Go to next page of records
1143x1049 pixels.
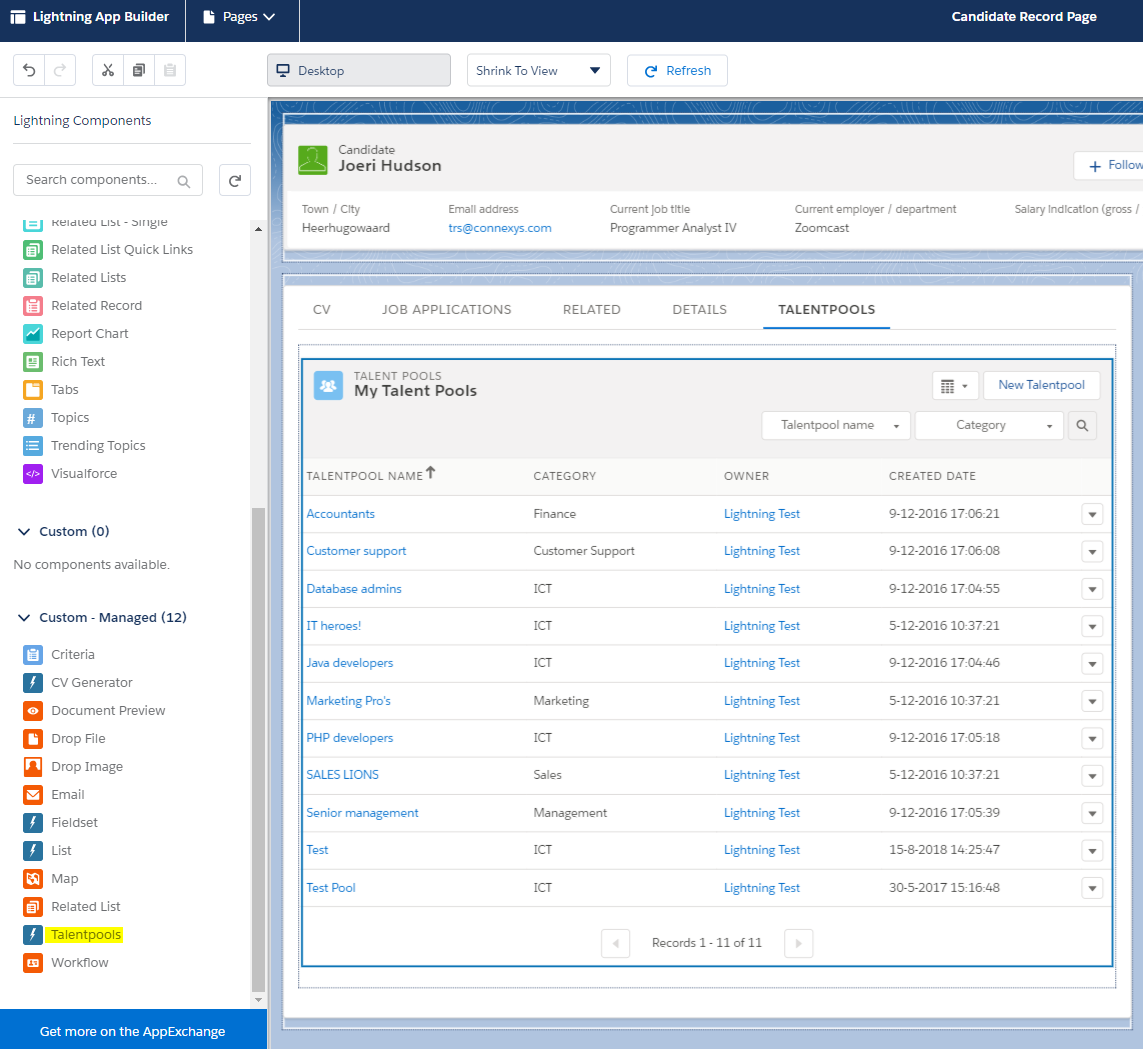[x=798, y=943]
